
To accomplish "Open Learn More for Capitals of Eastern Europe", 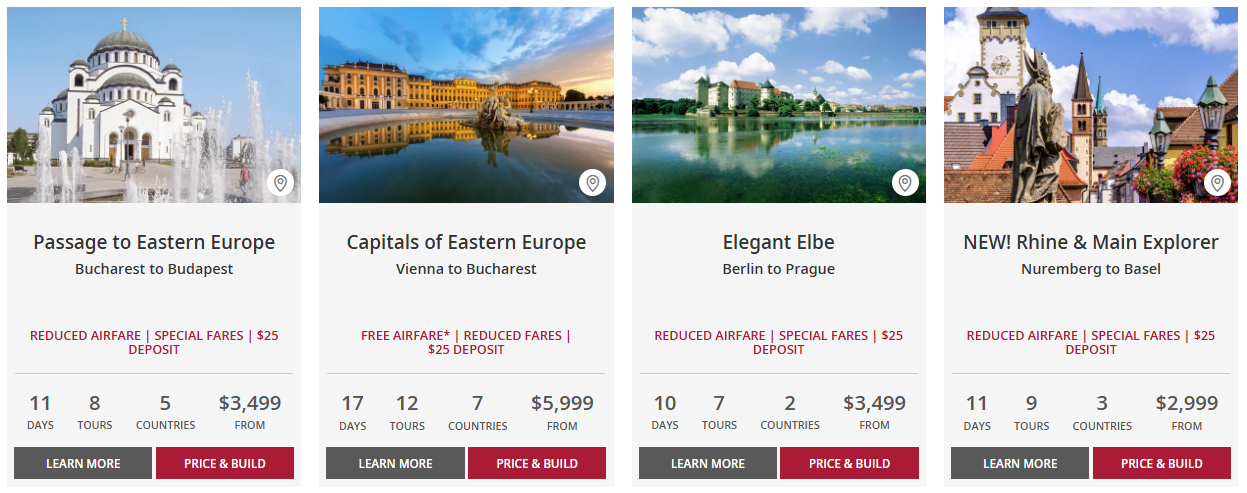I will pos(395,463).
